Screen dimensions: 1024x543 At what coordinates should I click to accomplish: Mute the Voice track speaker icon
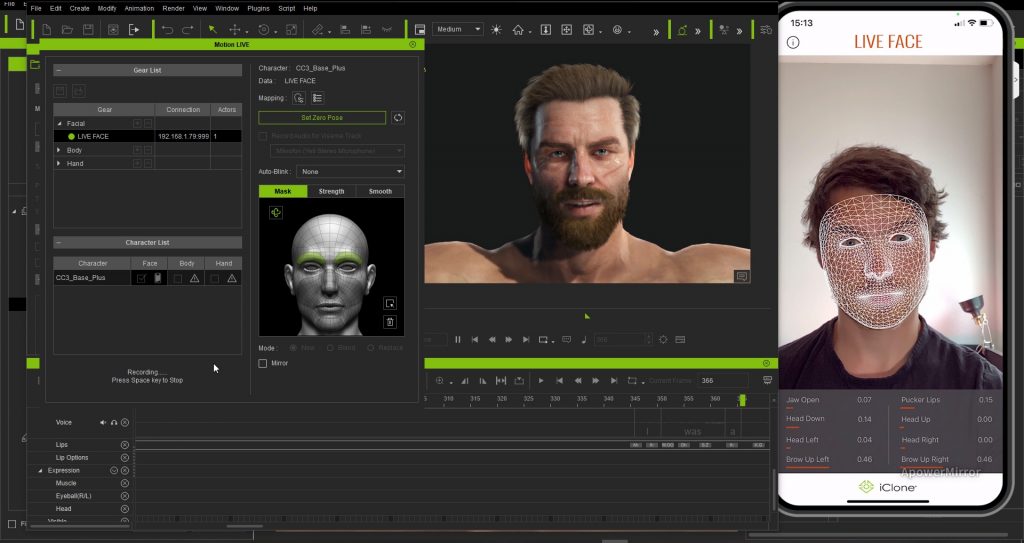point(103,423)
